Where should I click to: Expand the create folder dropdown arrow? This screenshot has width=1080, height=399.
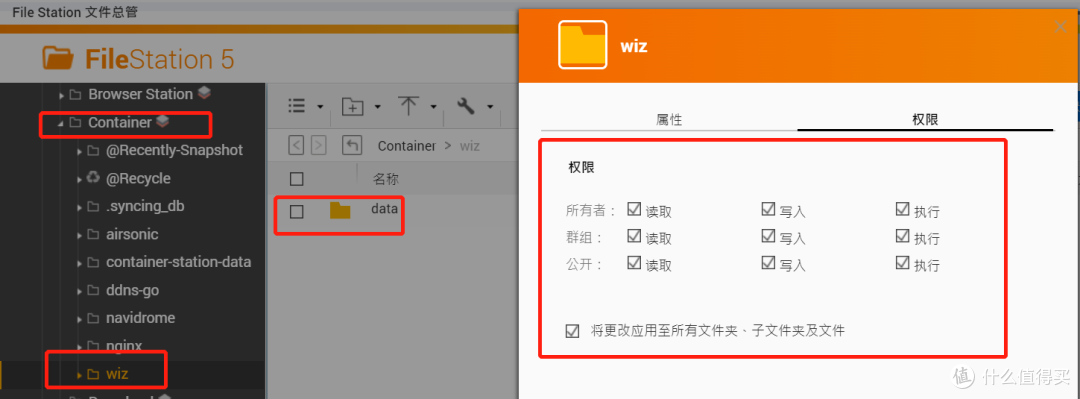tap(377, 107)
